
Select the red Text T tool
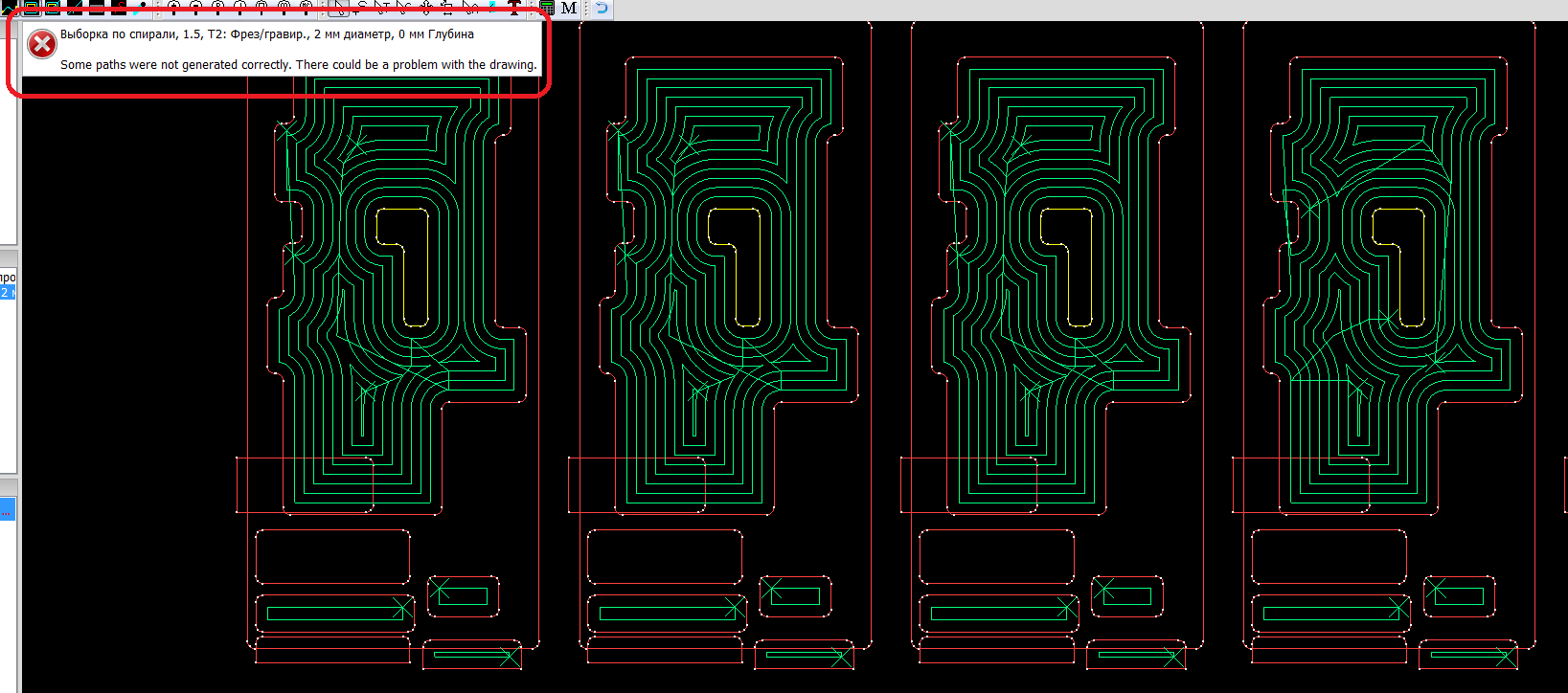(x=514, y=8)
